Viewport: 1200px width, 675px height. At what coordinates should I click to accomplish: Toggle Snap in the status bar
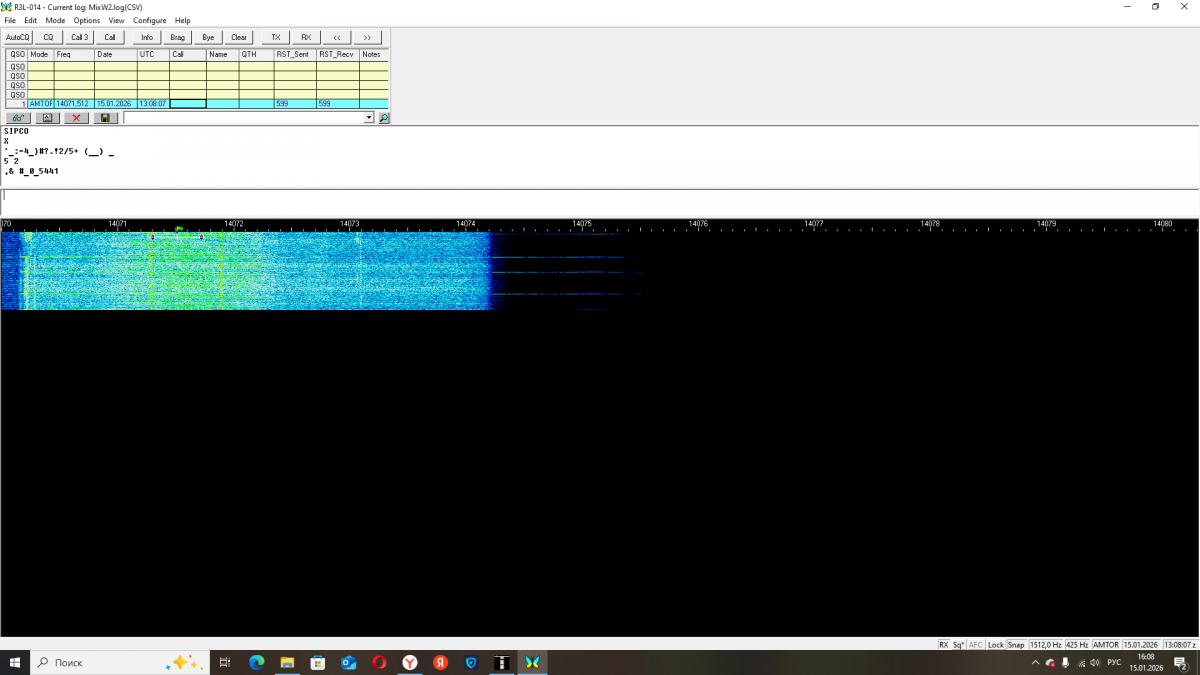coord(1016,645)
